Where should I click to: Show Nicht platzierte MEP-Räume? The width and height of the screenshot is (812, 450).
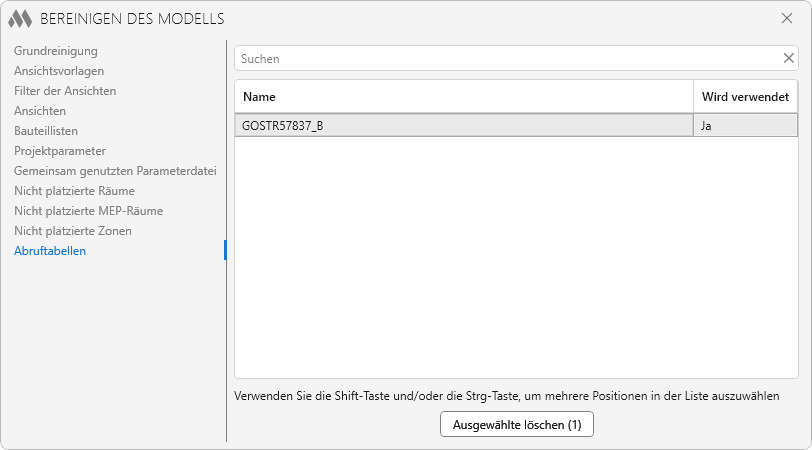(88, 211)
